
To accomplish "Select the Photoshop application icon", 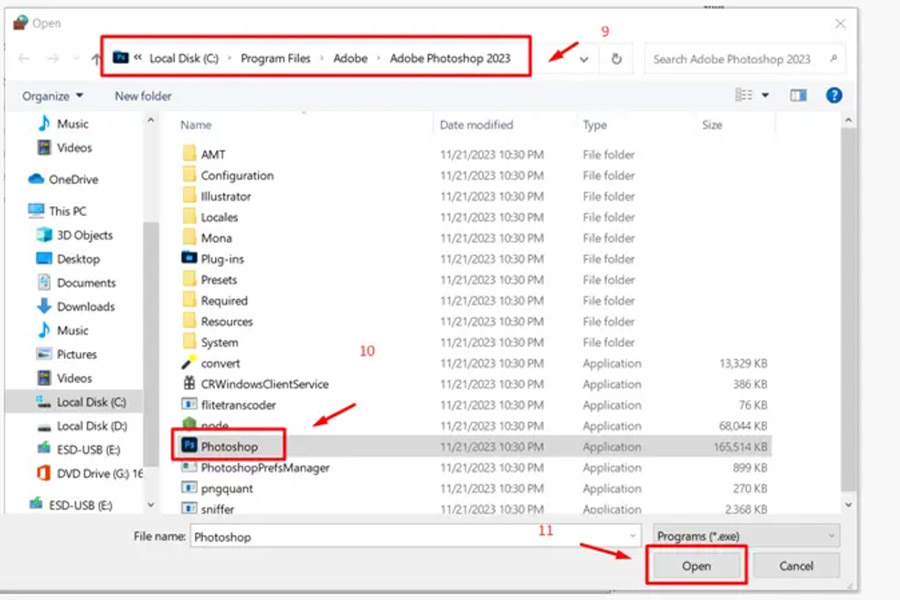I will pyautogui.click(x=189, y=446).
